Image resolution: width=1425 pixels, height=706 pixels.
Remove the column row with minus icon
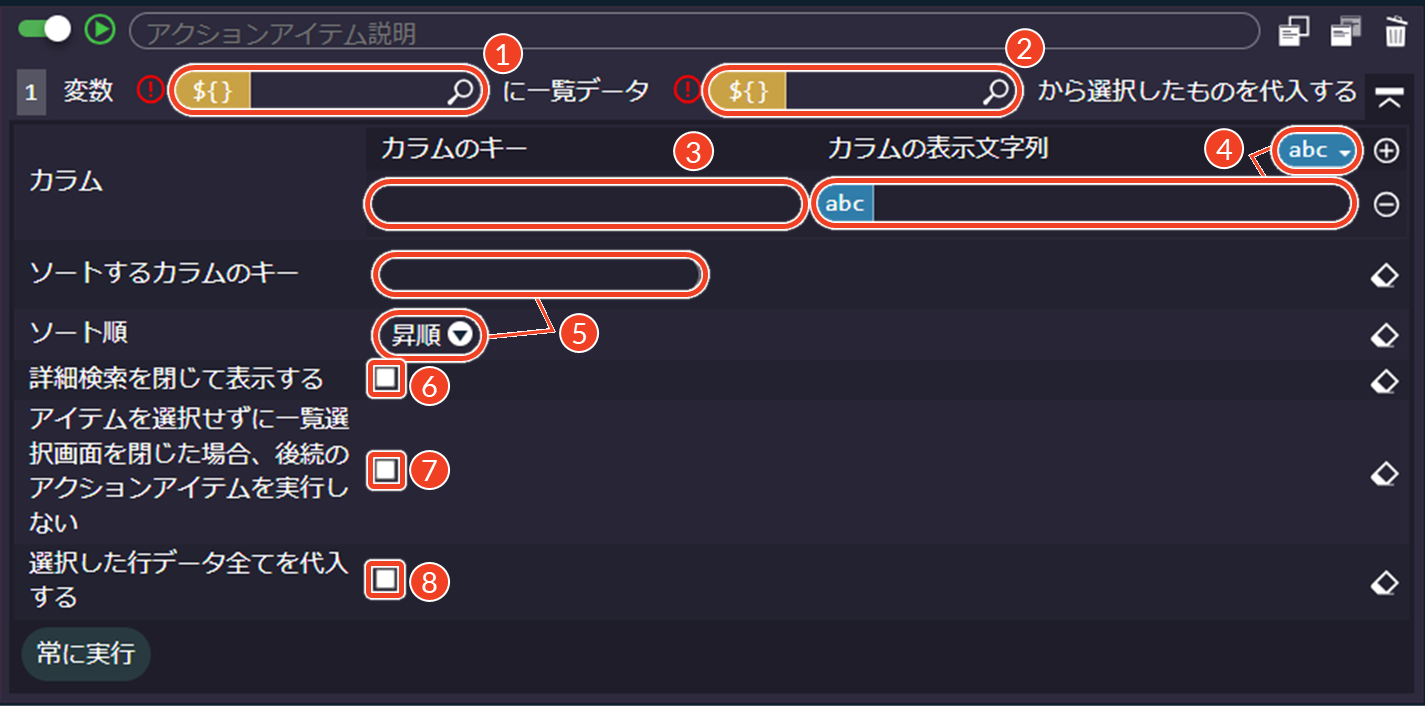click(1386, 205)
